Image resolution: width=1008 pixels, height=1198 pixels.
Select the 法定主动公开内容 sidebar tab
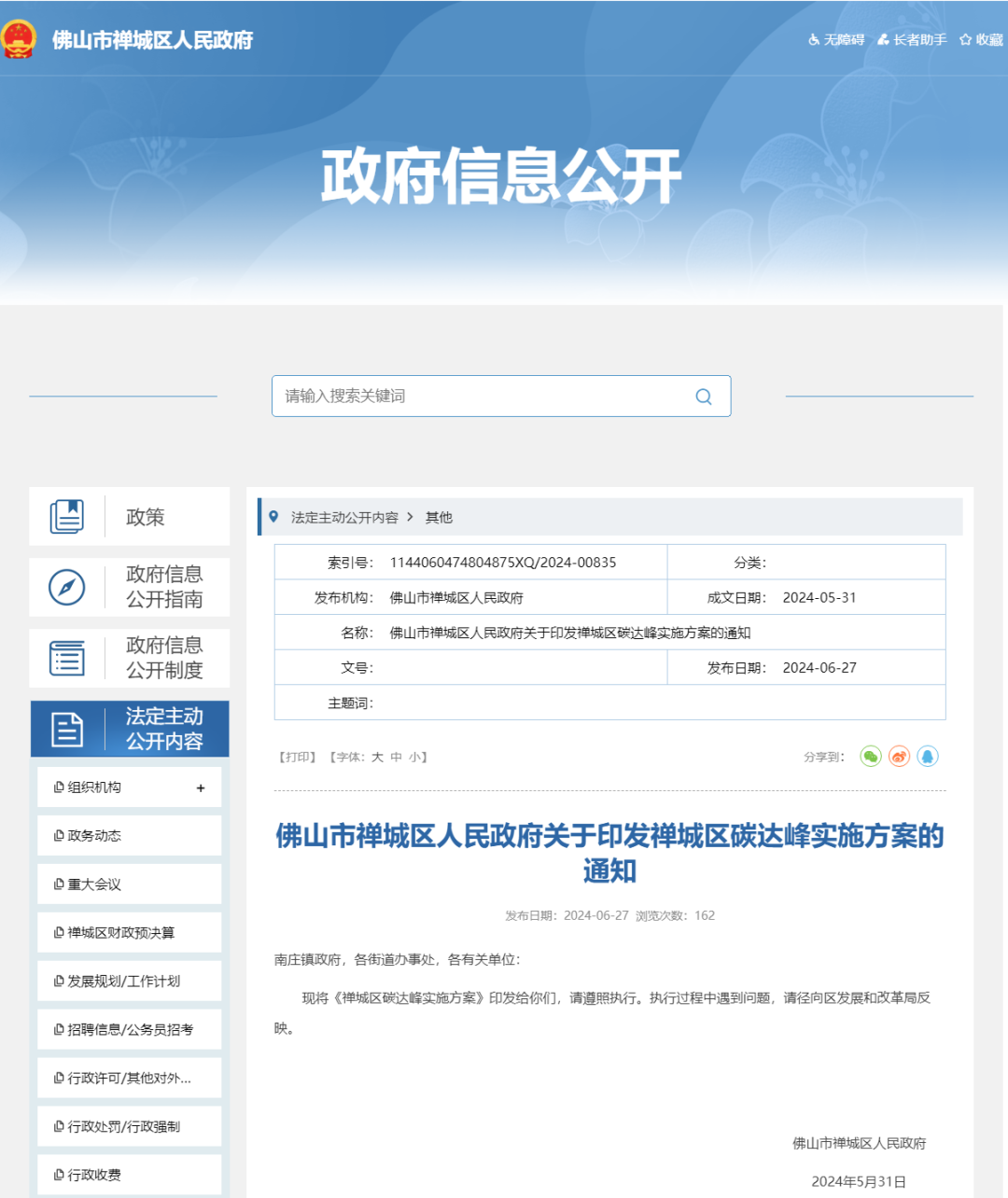coord(130,729)
